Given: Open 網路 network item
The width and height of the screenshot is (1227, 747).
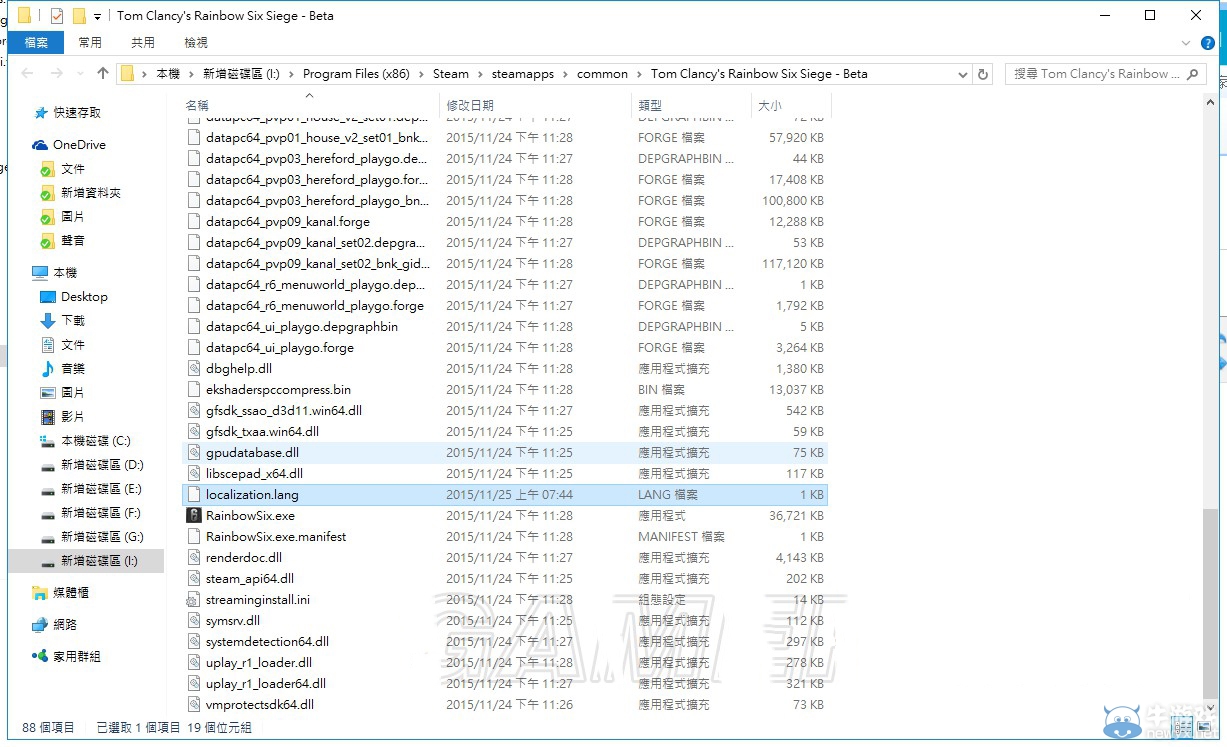Looking at the screenshot, I should pos(64,625).
